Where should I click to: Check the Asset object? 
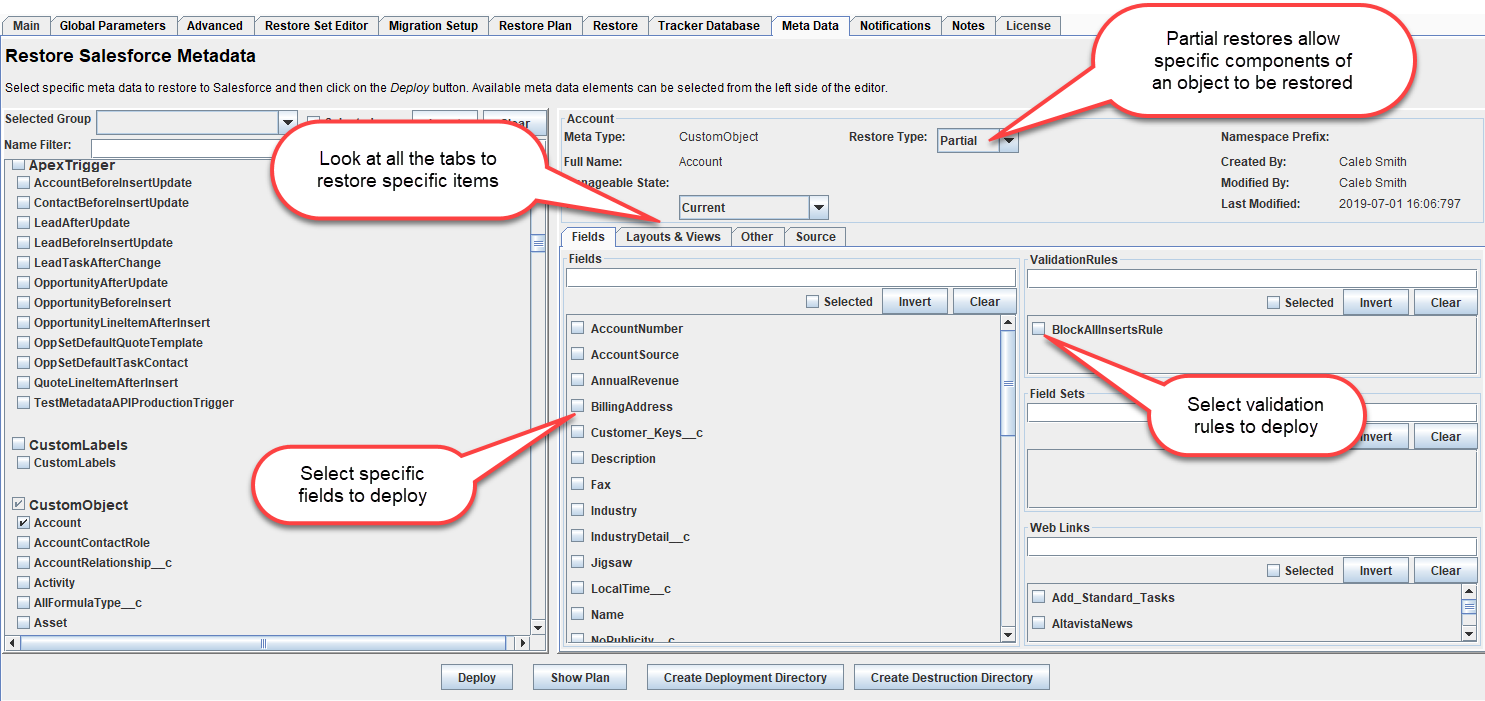pyautogui.click(x=24, y=623)
